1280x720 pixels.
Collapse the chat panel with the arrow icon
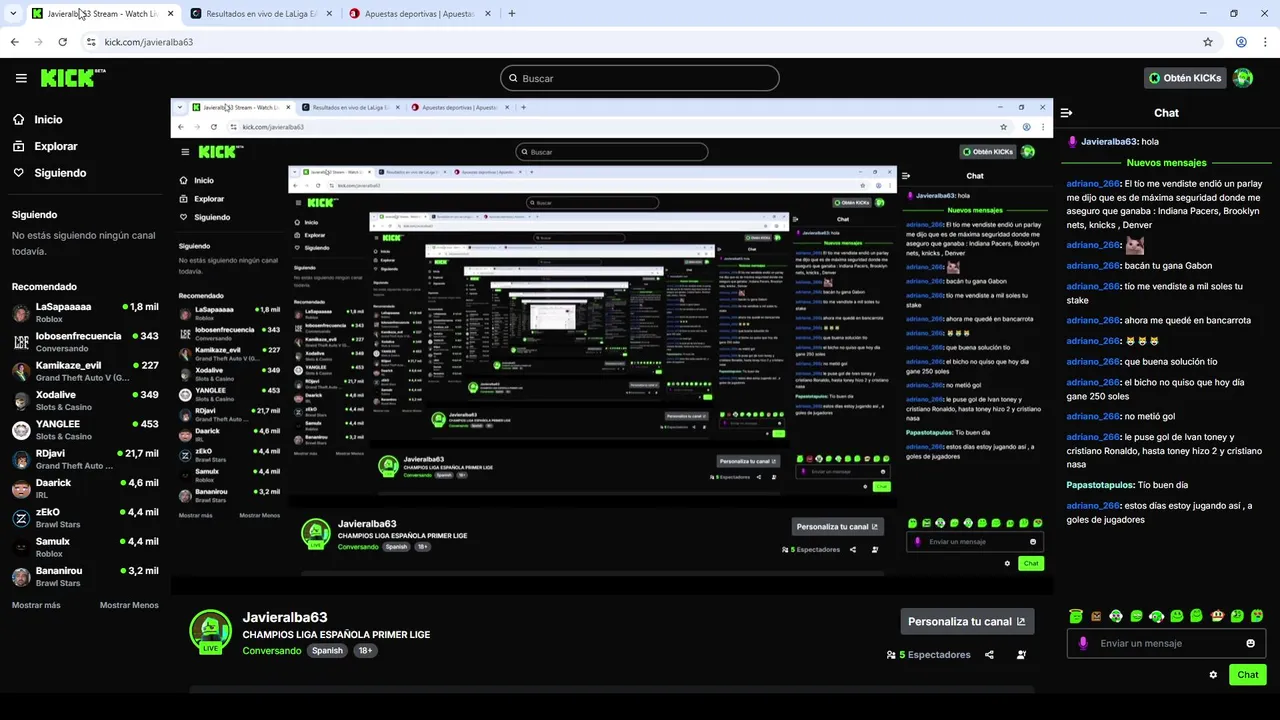pos(1066,113)
